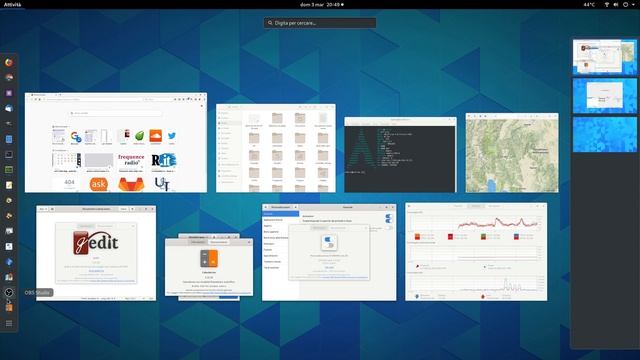Select Generale in Tweaks sidebar
The height and width of the screenshot is (360, 640).
pyautogui.click(x=281, y=214)
